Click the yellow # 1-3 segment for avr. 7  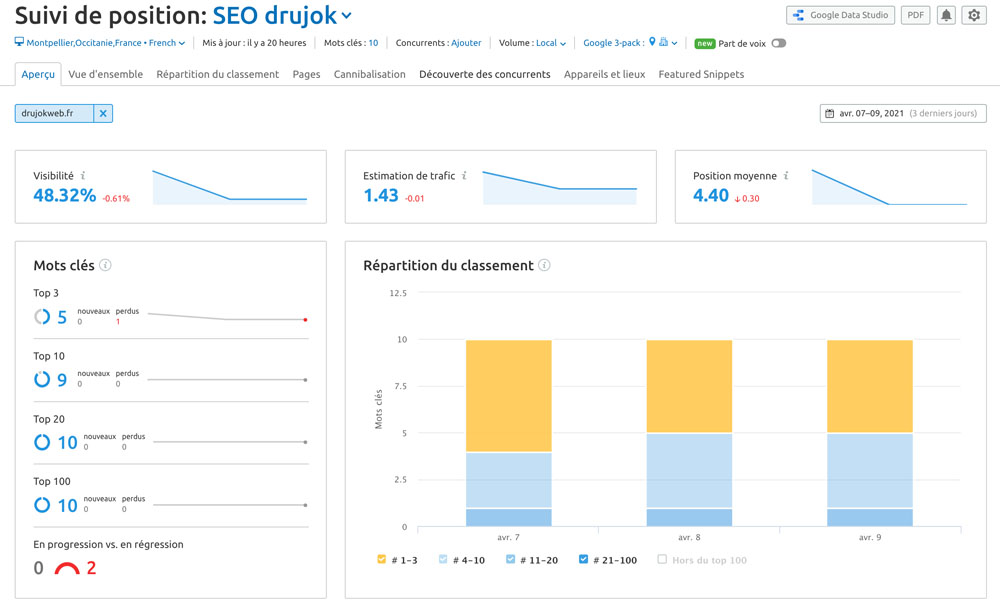pos(508,396)
